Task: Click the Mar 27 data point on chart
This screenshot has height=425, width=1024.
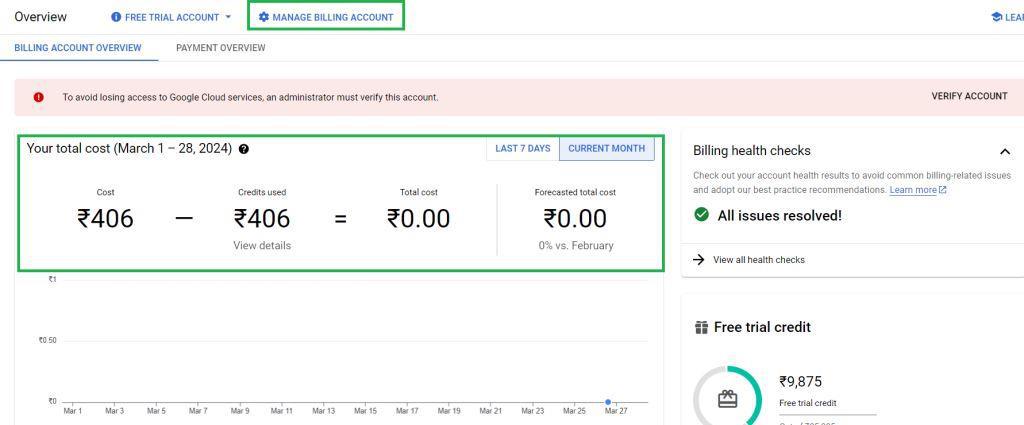Action: pyautogui.click(x=608, y=402)
